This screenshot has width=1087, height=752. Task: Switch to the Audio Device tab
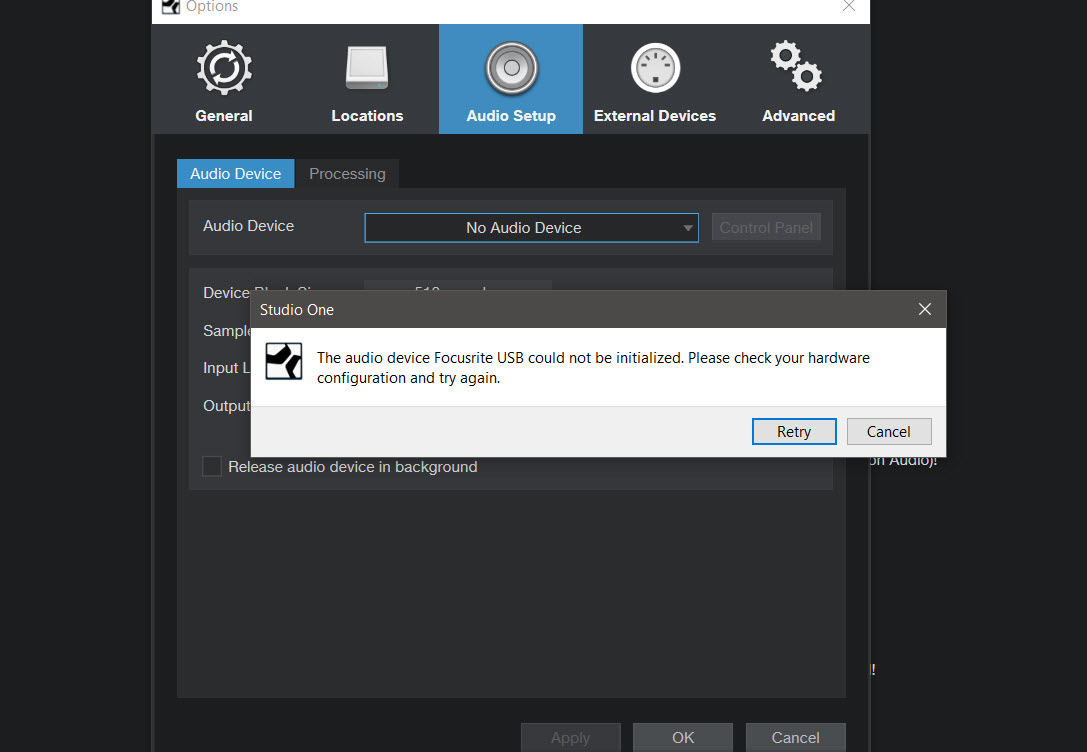(x=236, y=174)
